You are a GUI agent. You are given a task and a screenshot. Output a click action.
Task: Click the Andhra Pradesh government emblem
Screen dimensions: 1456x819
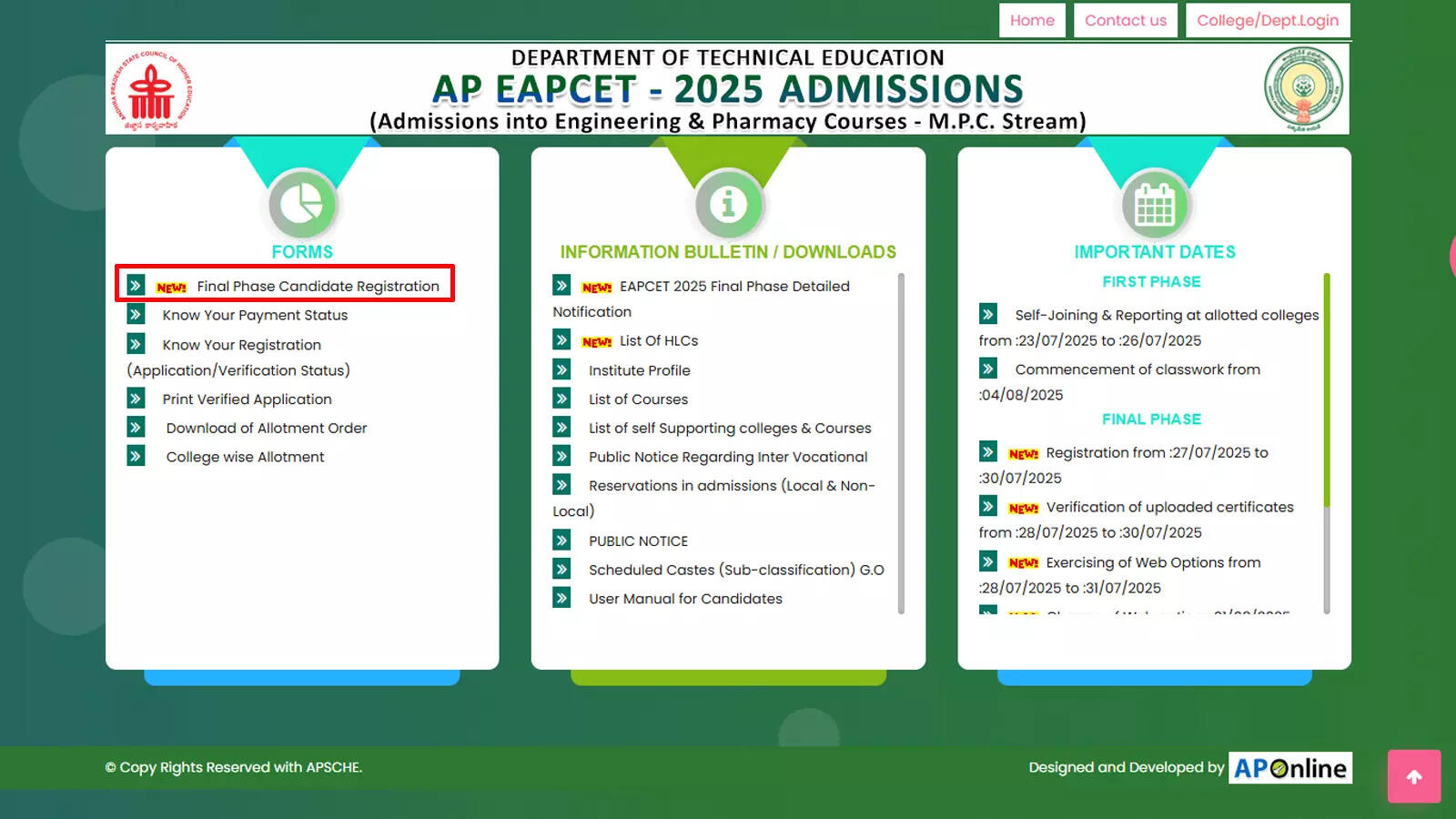pyautogui.click(x=1303, y=89)
